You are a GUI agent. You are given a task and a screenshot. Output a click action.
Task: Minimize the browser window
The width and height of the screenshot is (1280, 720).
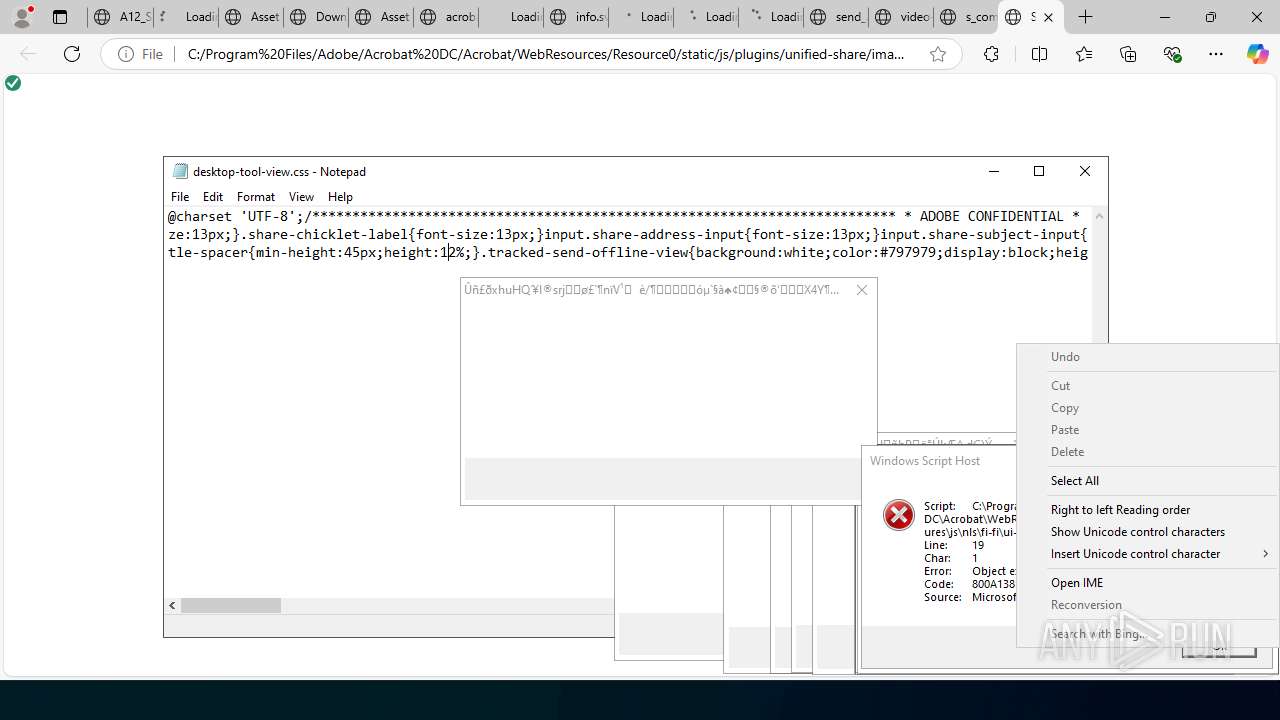(1165, 17)
